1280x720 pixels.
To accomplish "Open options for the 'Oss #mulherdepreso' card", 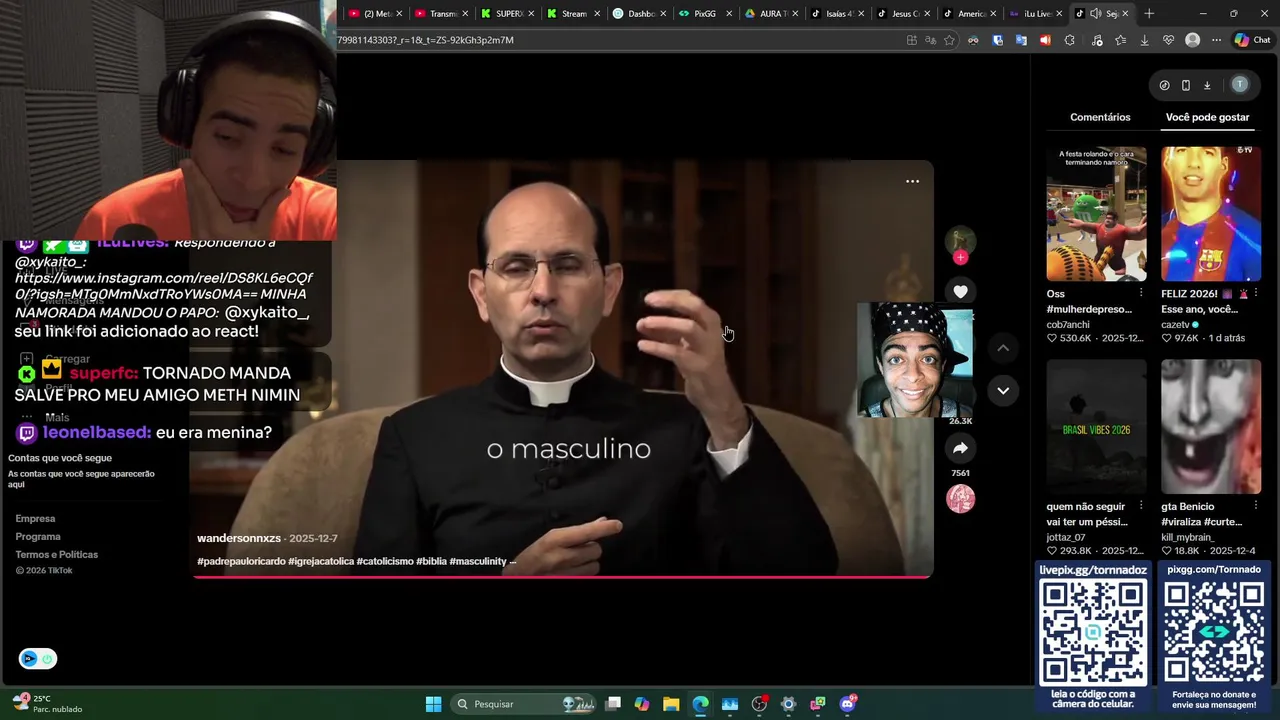I will click(x=1141, y=294).
